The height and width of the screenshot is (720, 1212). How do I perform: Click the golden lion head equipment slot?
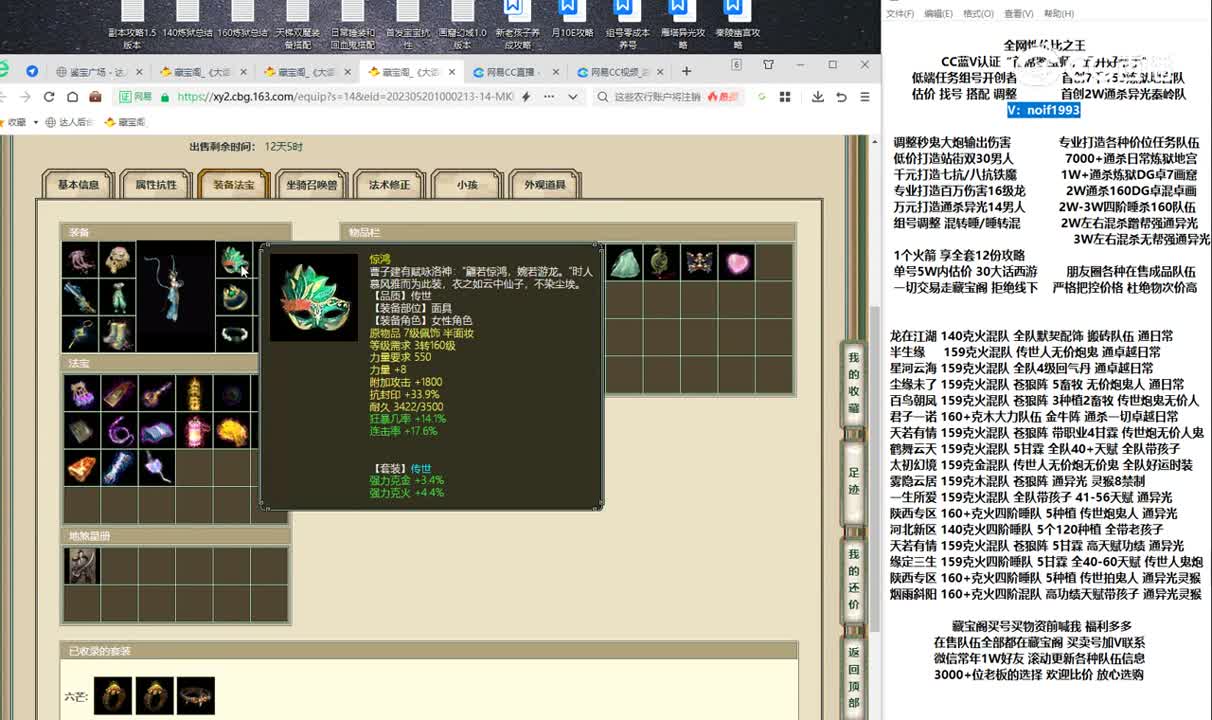pyautogui.click(x=117, y=260)
